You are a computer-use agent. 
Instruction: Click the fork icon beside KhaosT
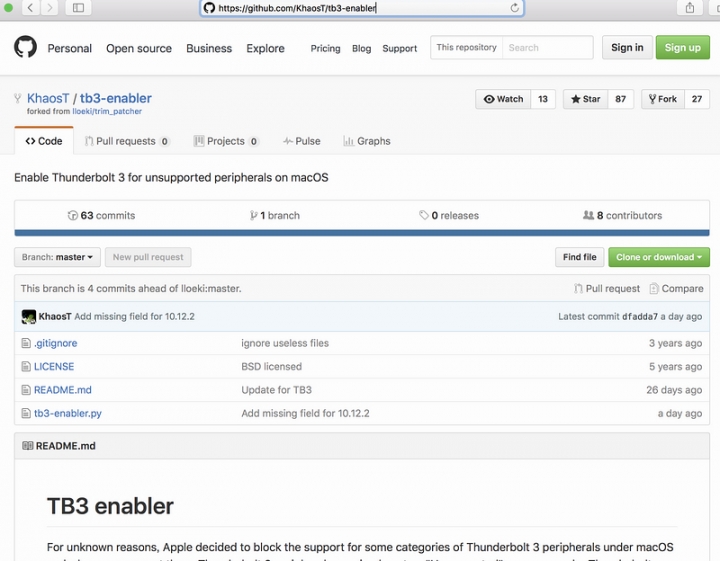point(18,98)
